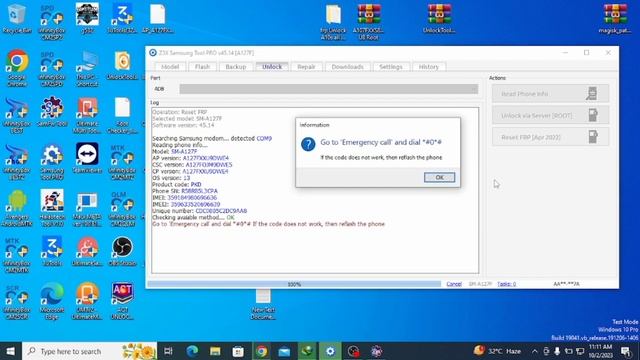The image size is (640, 360).
Task: Open the Mail app on taskbar
Action: tap(284, 351)
